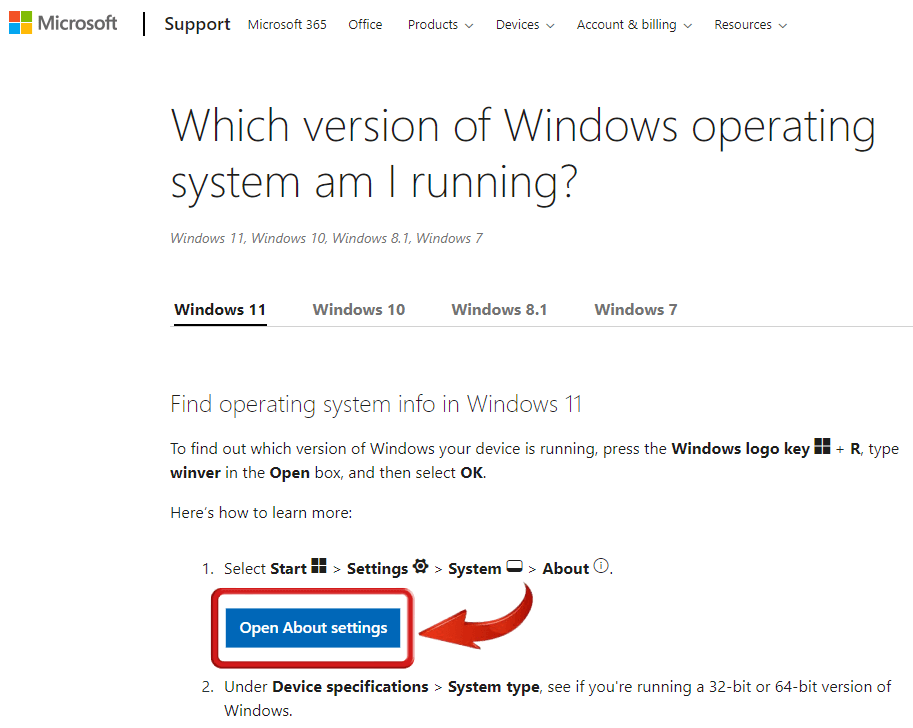
Task: Click the Windows logo key icon beside "R"
Action: click(822, 448)
